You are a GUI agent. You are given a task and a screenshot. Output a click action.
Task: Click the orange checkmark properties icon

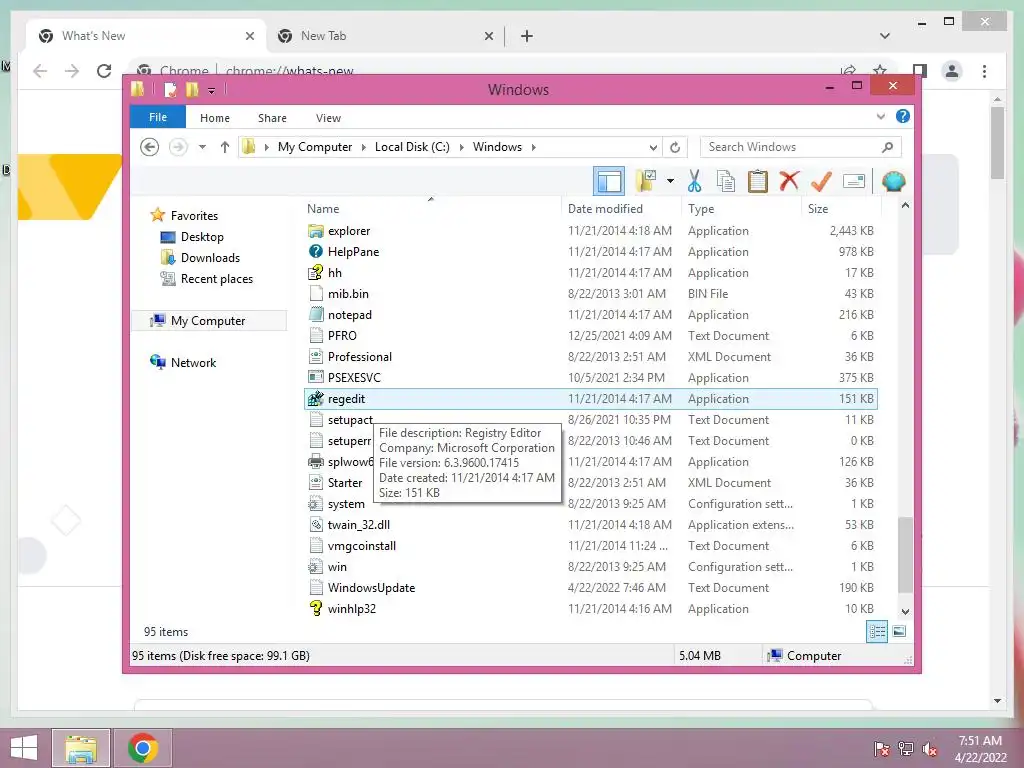pyautogui.click(x=821, y=181)
